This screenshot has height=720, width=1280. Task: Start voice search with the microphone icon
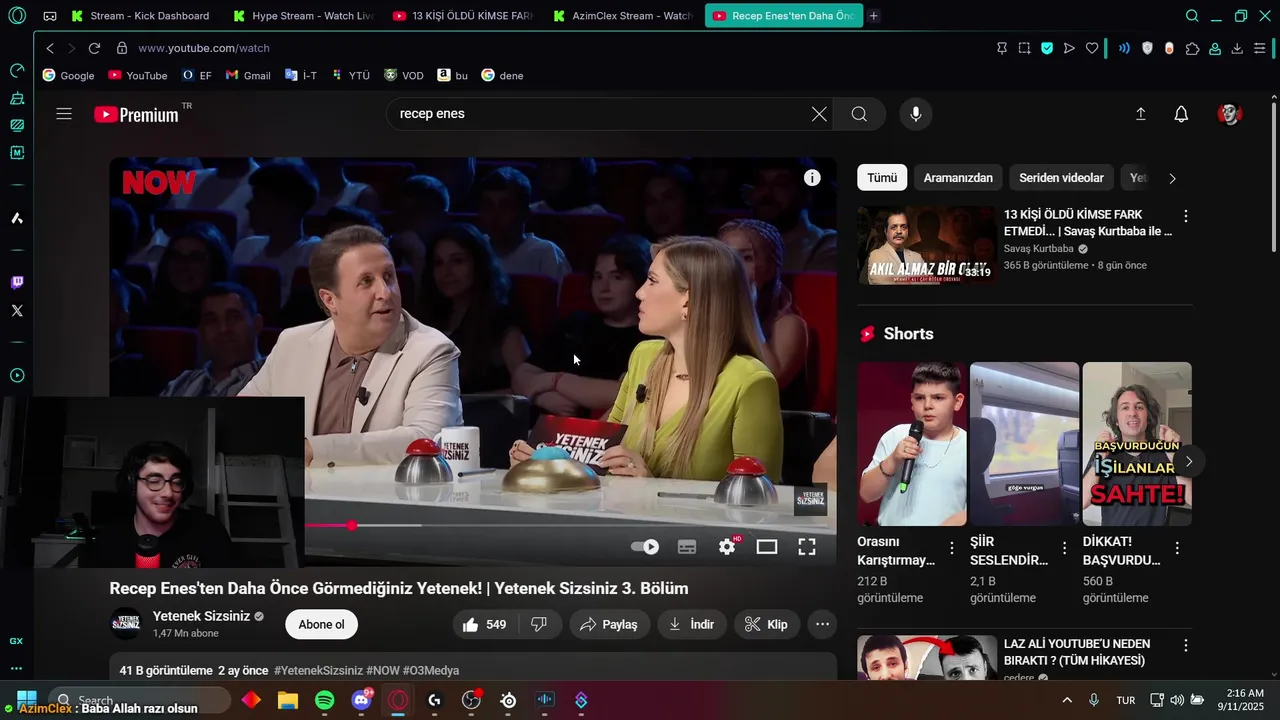click(915, 114)
